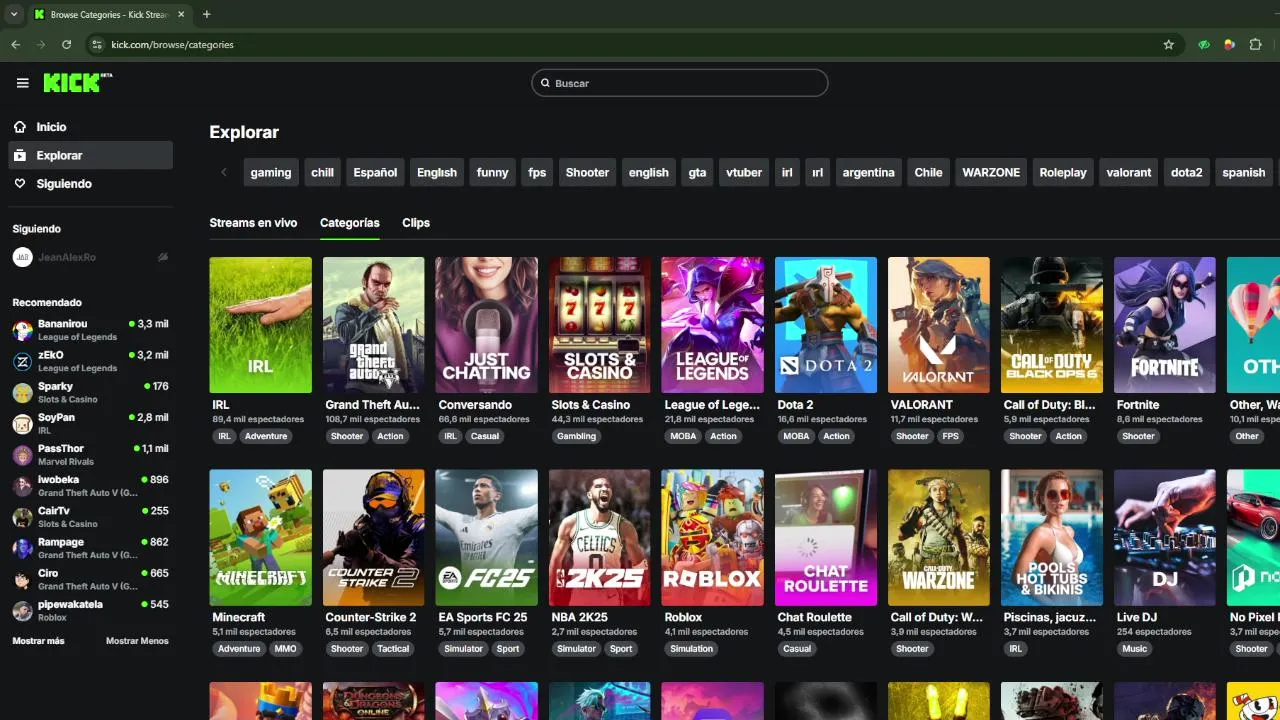Click Bananirou channel avatar

point(22,330)
